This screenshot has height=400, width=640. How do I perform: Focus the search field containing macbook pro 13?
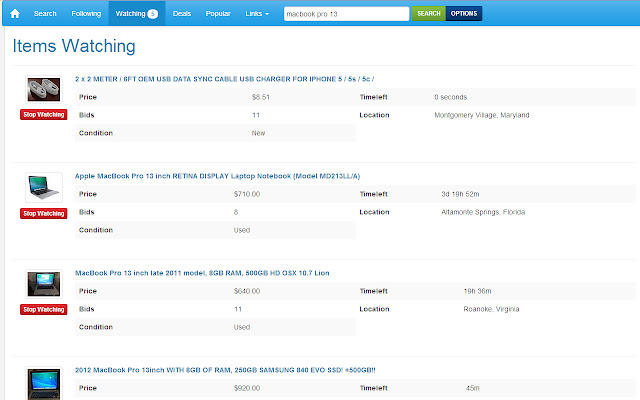coord(346,14)
